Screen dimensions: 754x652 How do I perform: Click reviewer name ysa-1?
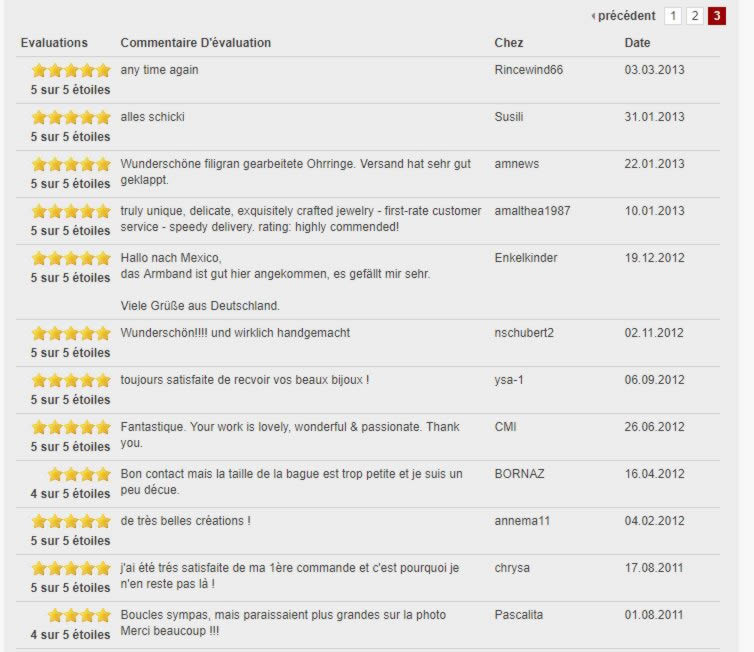[509, 380]
